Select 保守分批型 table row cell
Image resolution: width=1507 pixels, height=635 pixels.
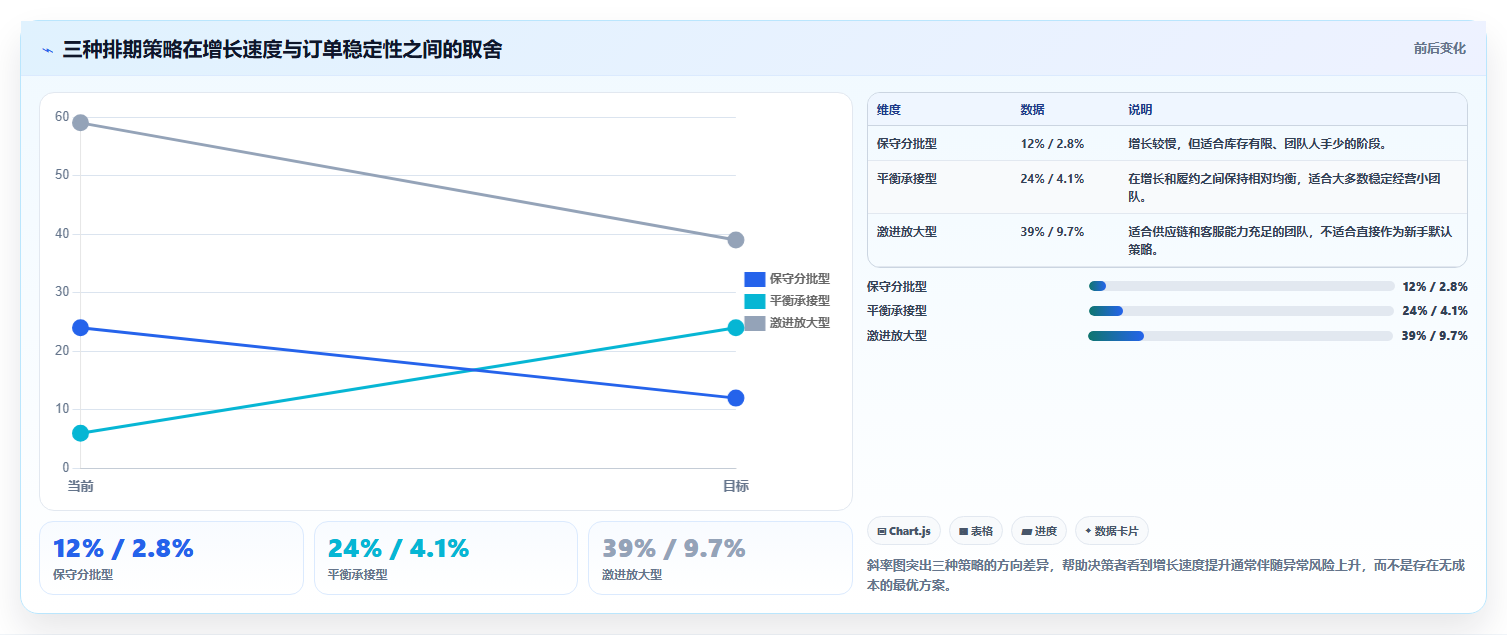[907, 144]
